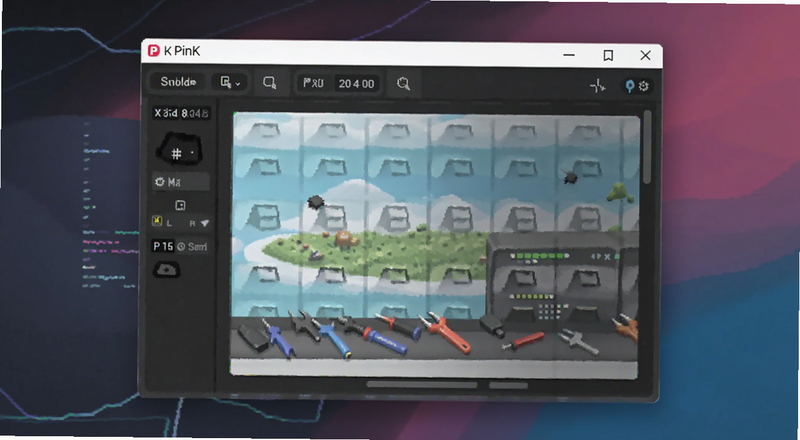Click the add-plus blob icon in sidebar
This screenshot has height=440, width=800.
tap(166, 270)
